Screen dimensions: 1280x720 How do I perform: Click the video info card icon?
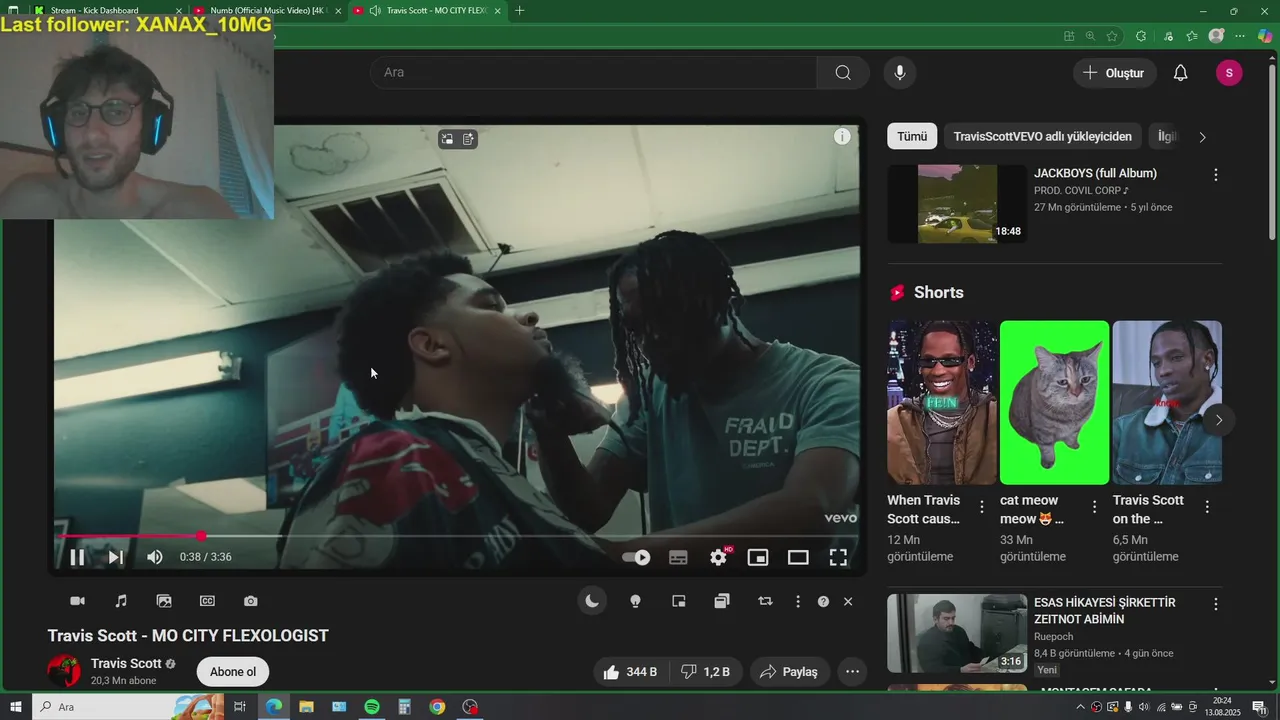pos(842,137)
